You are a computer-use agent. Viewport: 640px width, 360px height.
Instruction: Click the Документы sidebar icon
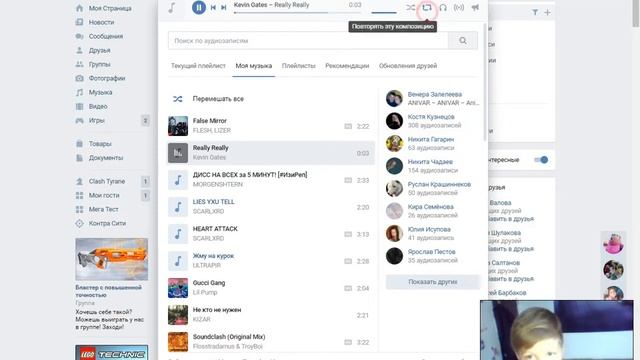[80, 158]
